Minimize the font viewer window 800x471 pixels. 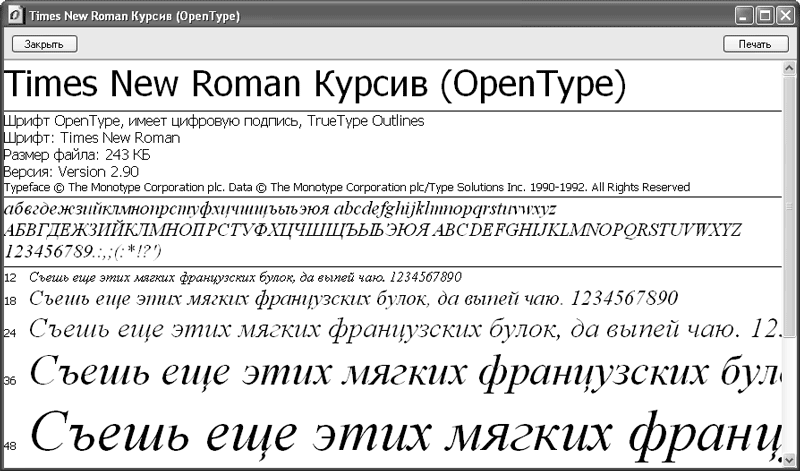pos(745,17)
